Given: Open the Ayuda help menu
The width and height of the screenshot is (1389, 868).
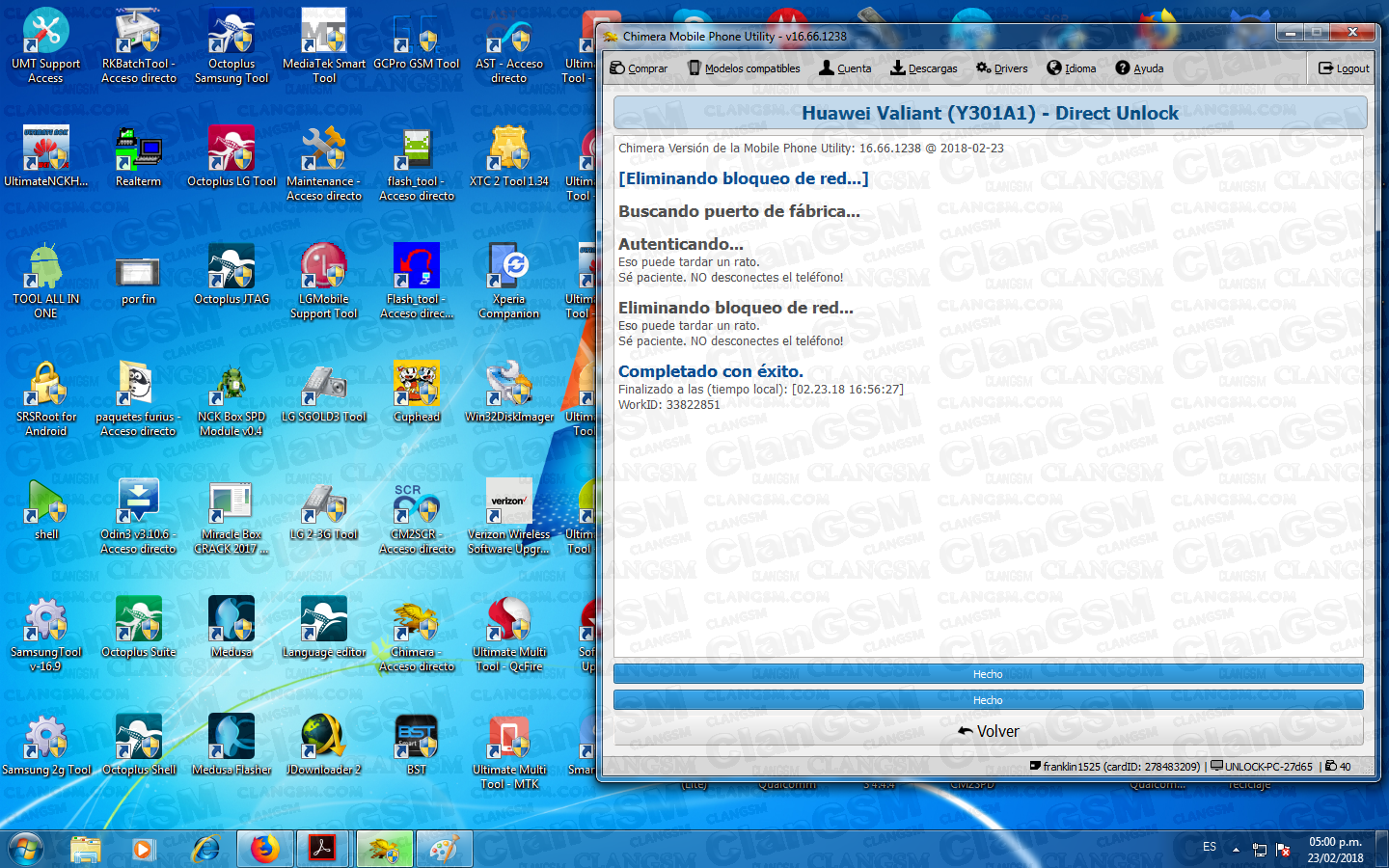Looking at the screenshot, I should click(1139, 68).
